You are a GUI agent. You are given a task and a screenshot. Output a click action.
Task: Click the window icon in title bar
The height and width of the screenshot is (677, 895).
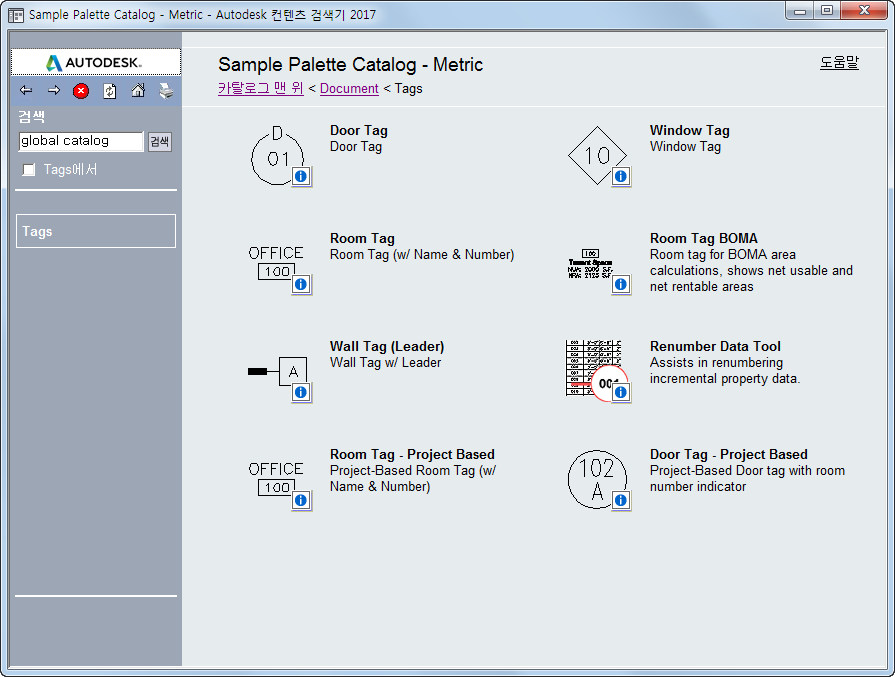click(x=15, y=15)
